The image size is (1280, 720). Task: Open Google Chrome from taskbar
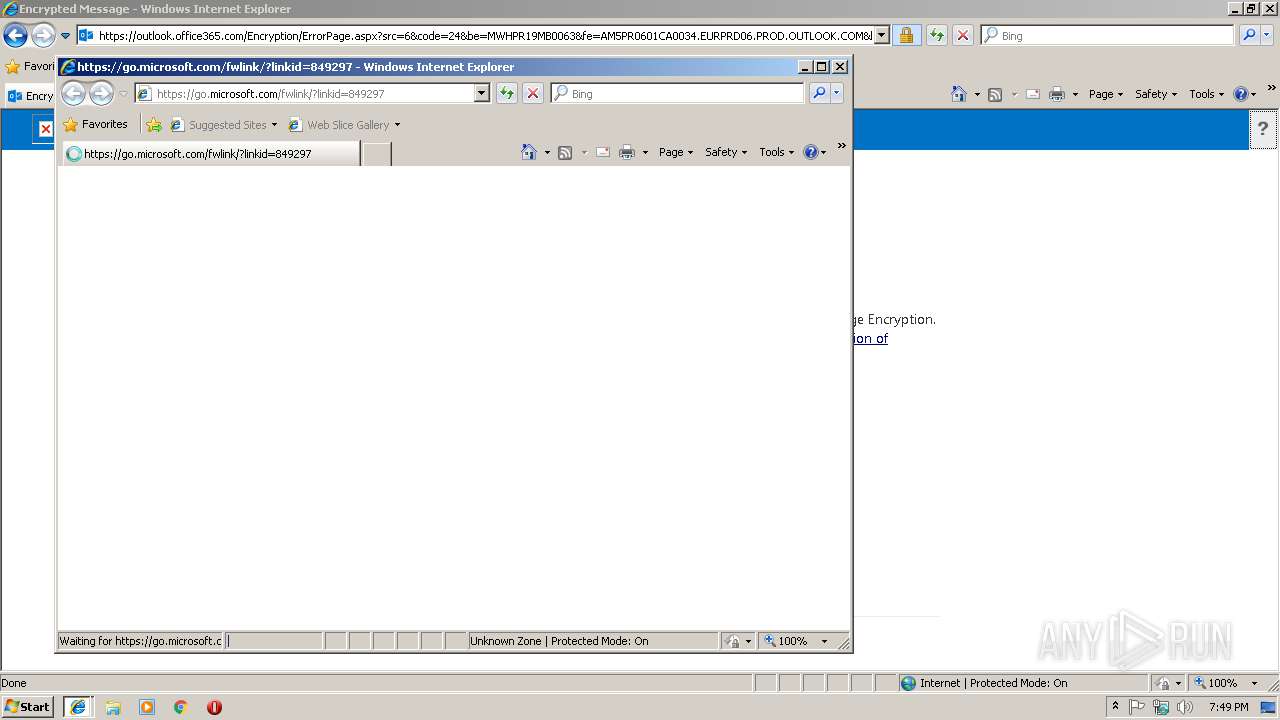[x=181, y=707]
